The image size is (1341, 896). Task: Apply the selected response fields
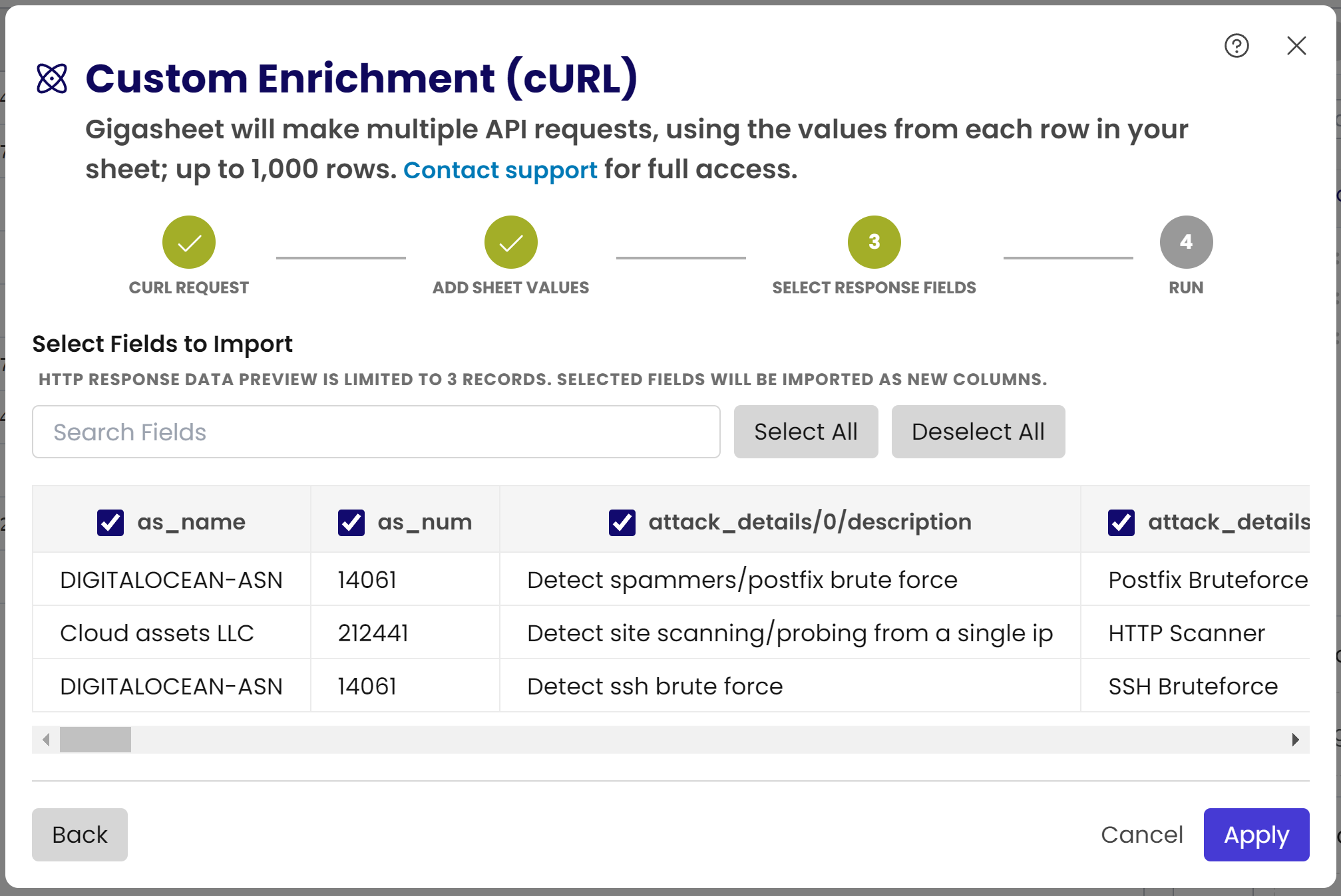[1256, 835]
